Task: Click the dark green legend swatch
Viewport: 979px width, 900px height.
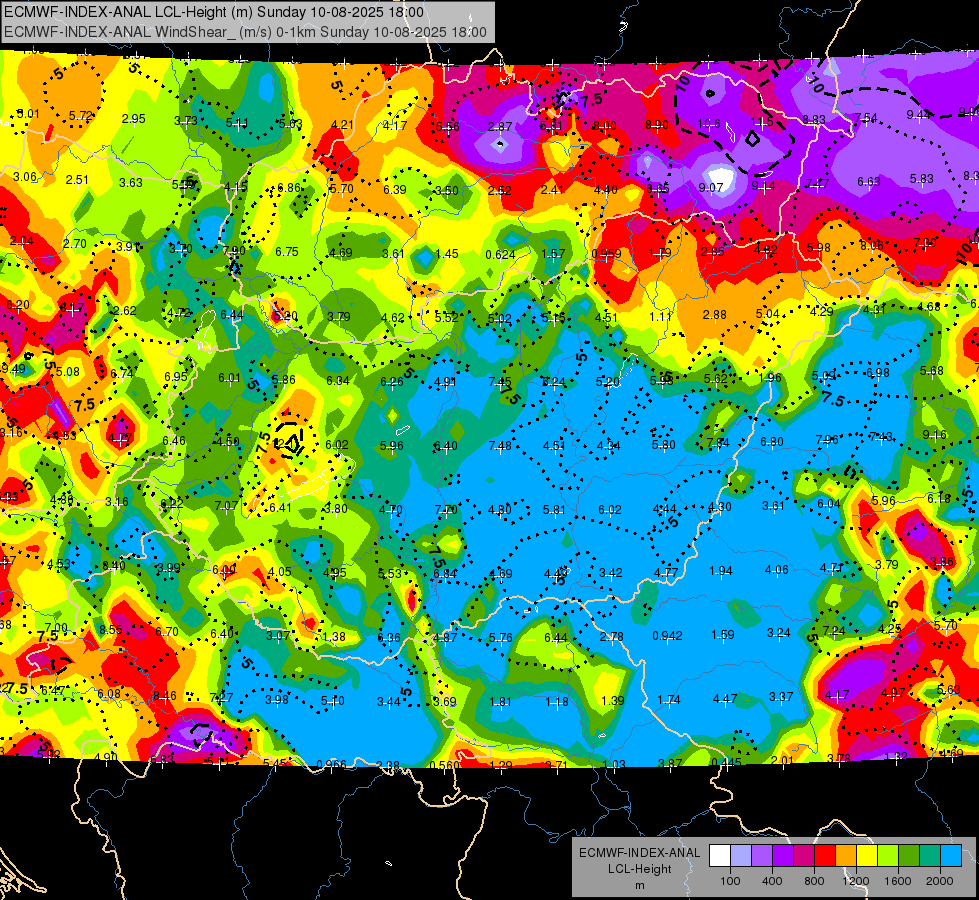Action: (908, 856)
